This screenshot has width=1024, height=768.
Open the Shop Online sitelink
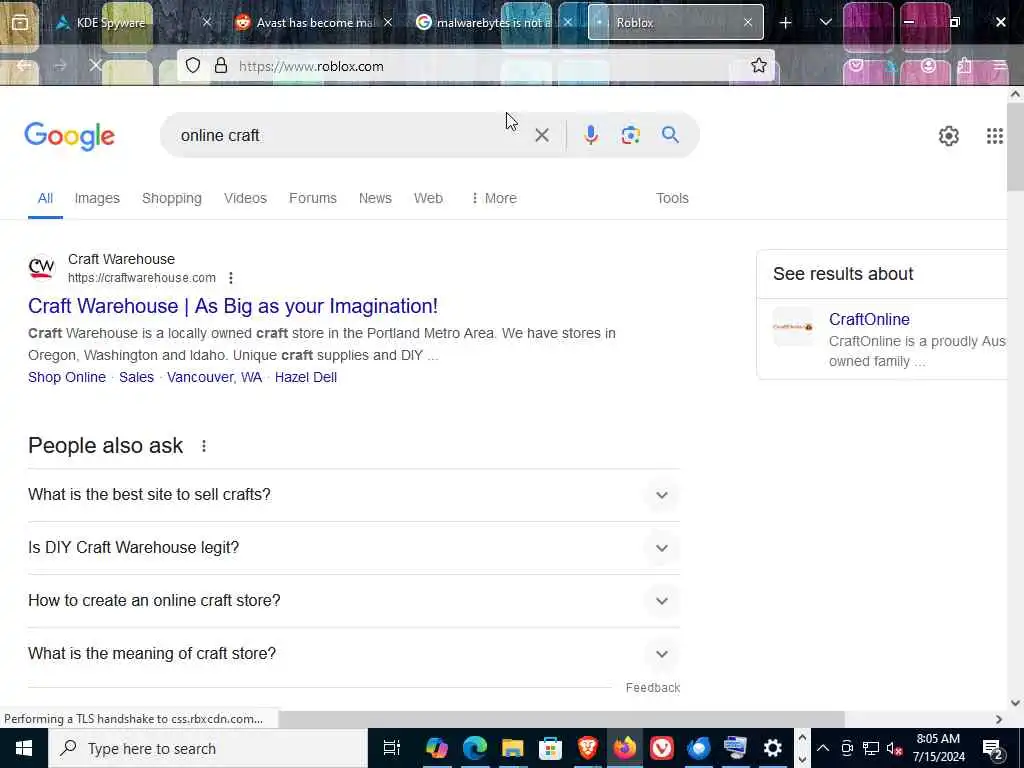coord(67,377)
